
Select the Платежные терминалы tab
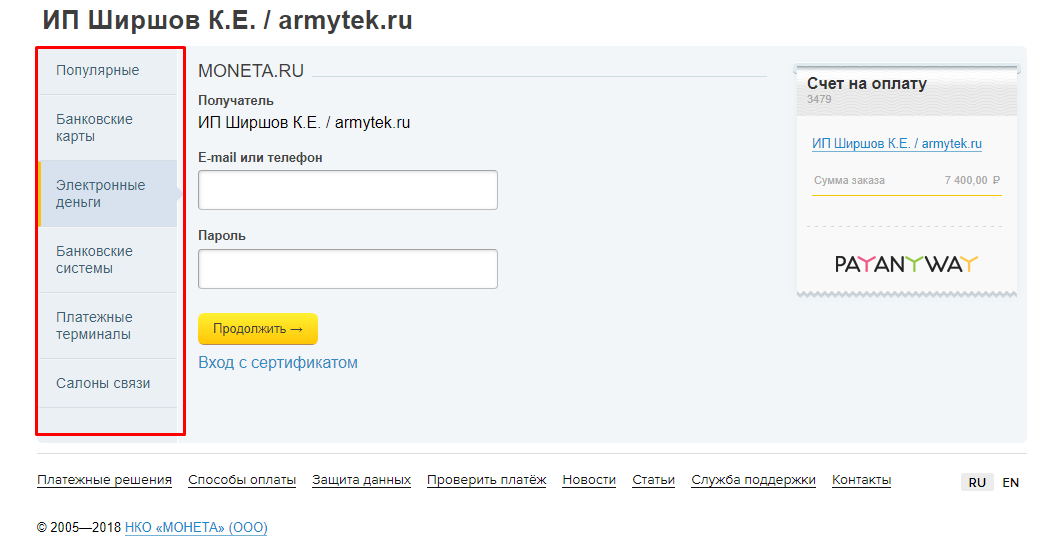click(108, 326)
